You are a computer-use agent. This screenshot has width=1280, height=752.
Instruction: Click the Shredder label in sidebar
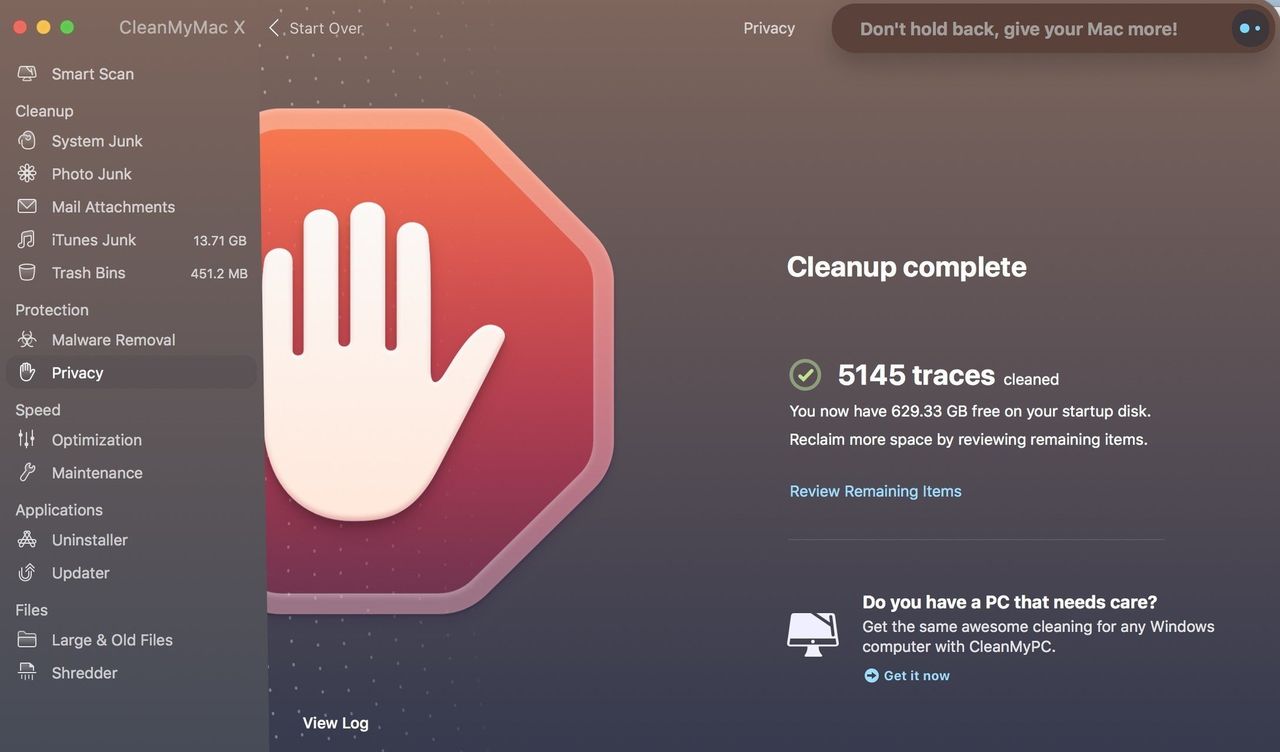[85, 673]
